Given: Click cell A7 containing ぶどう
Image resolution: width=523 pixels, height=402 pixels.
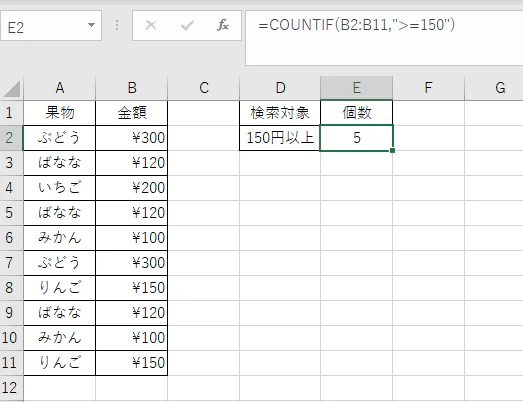Looking at the screenshot, I should point(60,263).
